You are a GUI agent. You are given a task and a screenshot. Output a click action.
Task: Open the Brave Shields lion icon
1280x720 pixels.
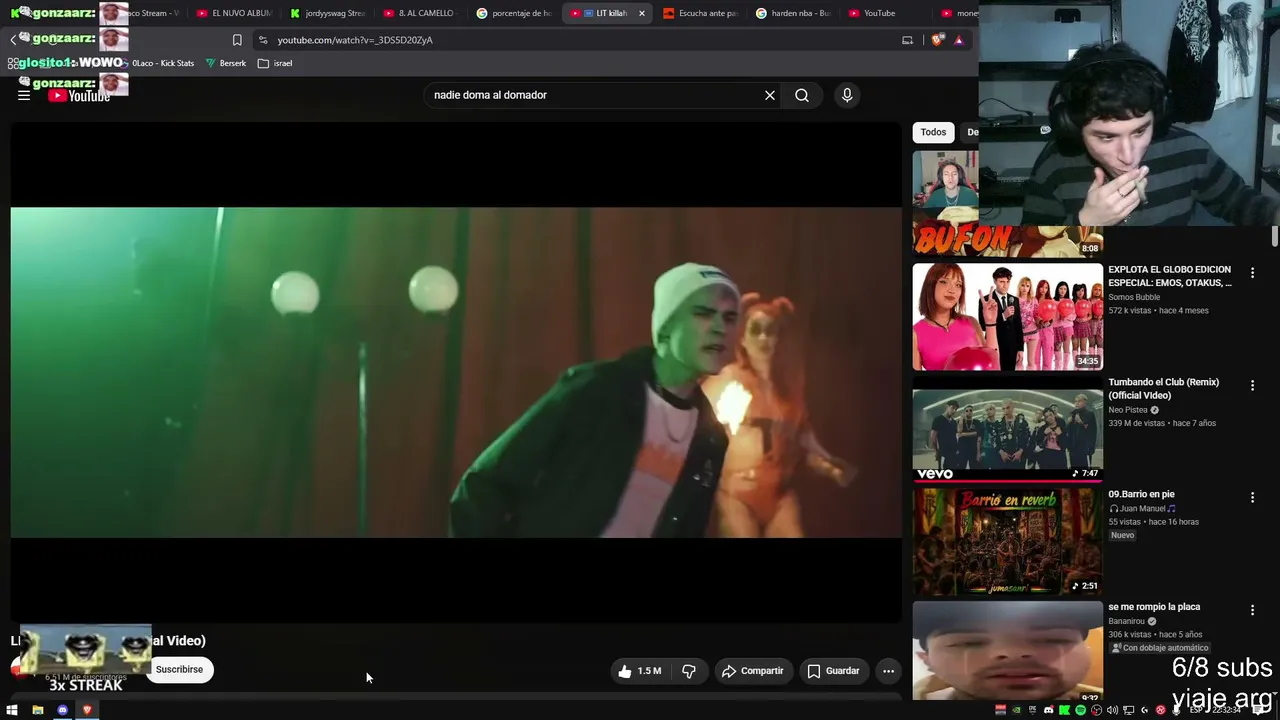pos(937,40)
